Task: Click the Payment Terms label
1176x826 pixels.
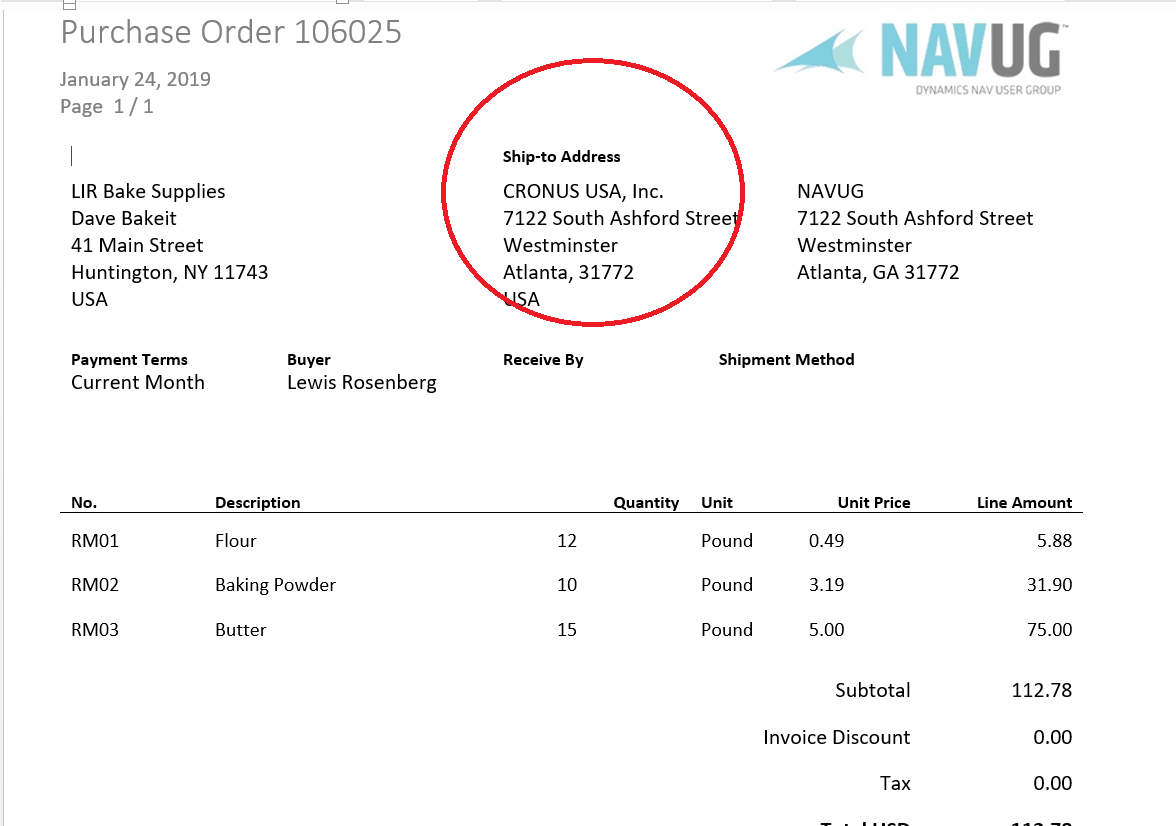Action: (x=129, y=360)
